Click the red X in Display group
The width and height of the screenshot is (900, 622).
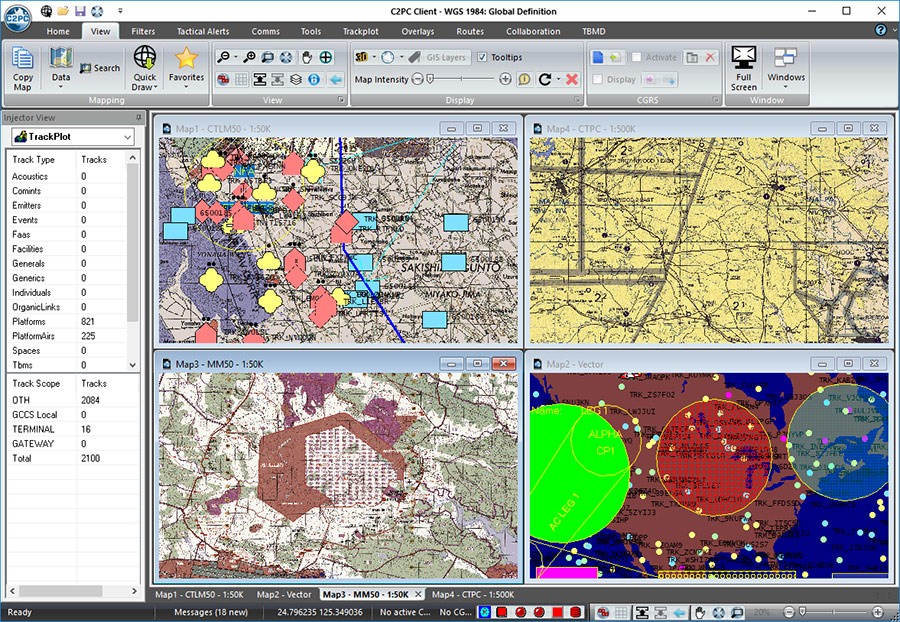572,79
